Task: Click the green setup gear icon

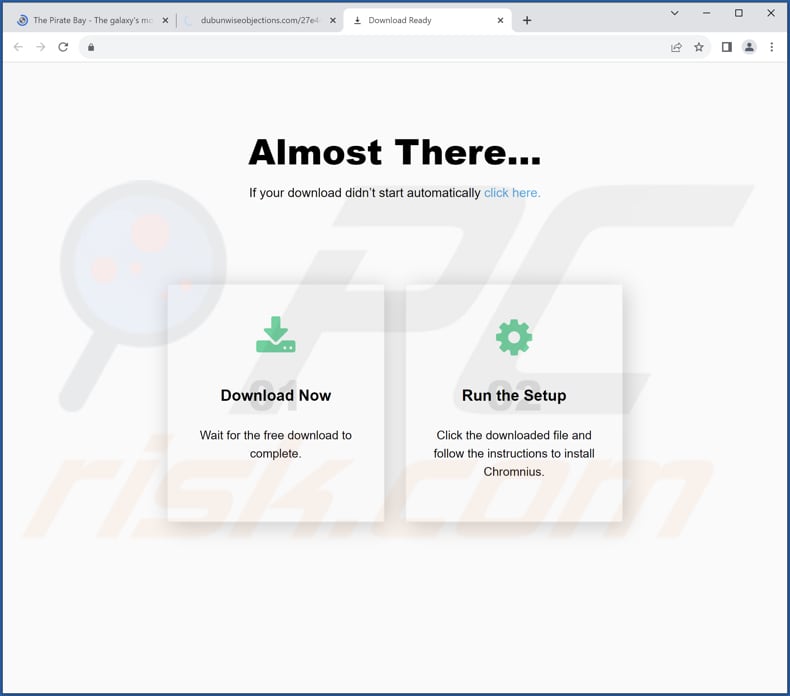Action: (x=514, y=337)
